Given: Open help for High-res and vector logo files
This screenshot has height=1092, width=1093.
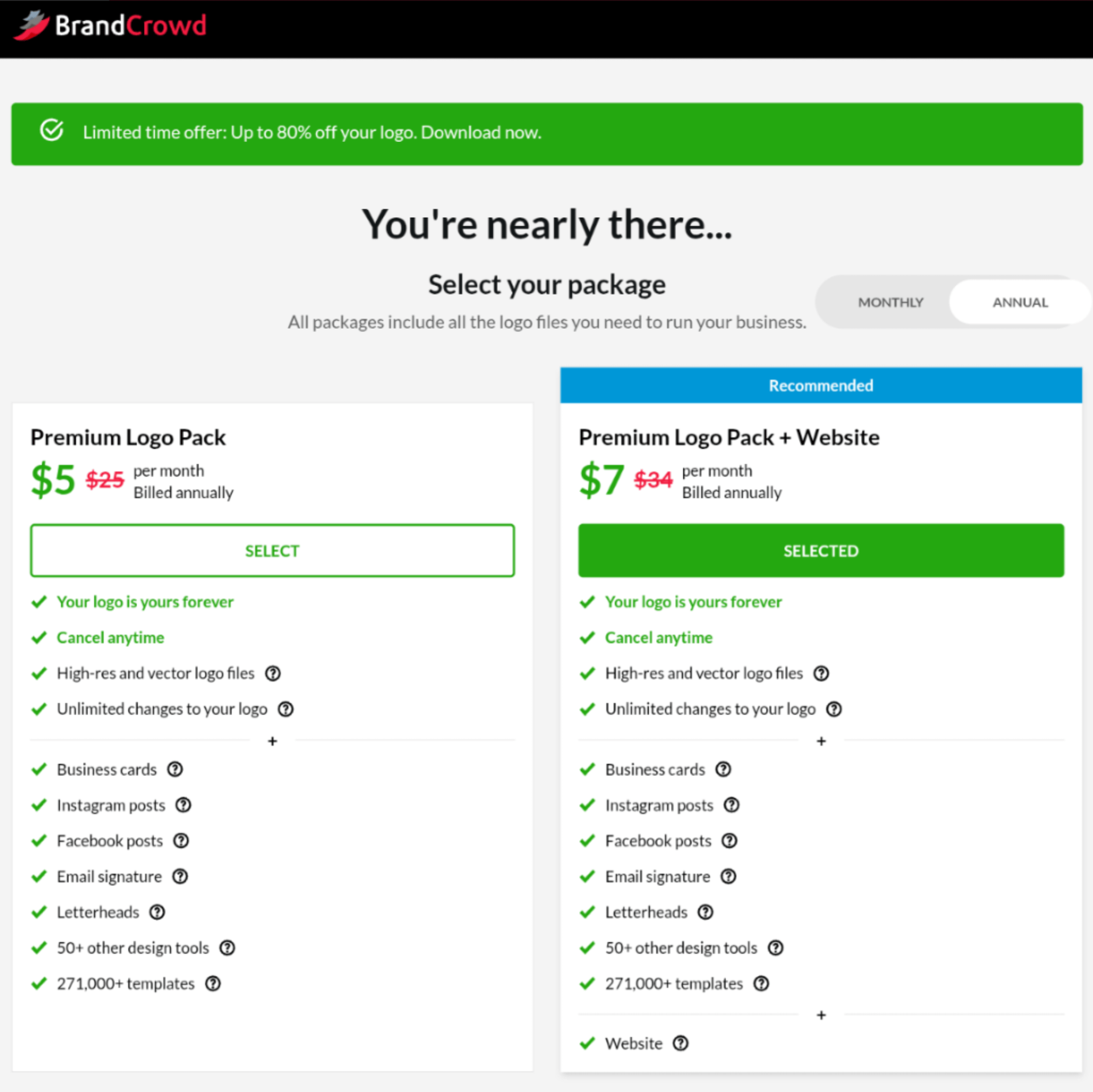Looking at the screenshot, I should tap(273, 674).
